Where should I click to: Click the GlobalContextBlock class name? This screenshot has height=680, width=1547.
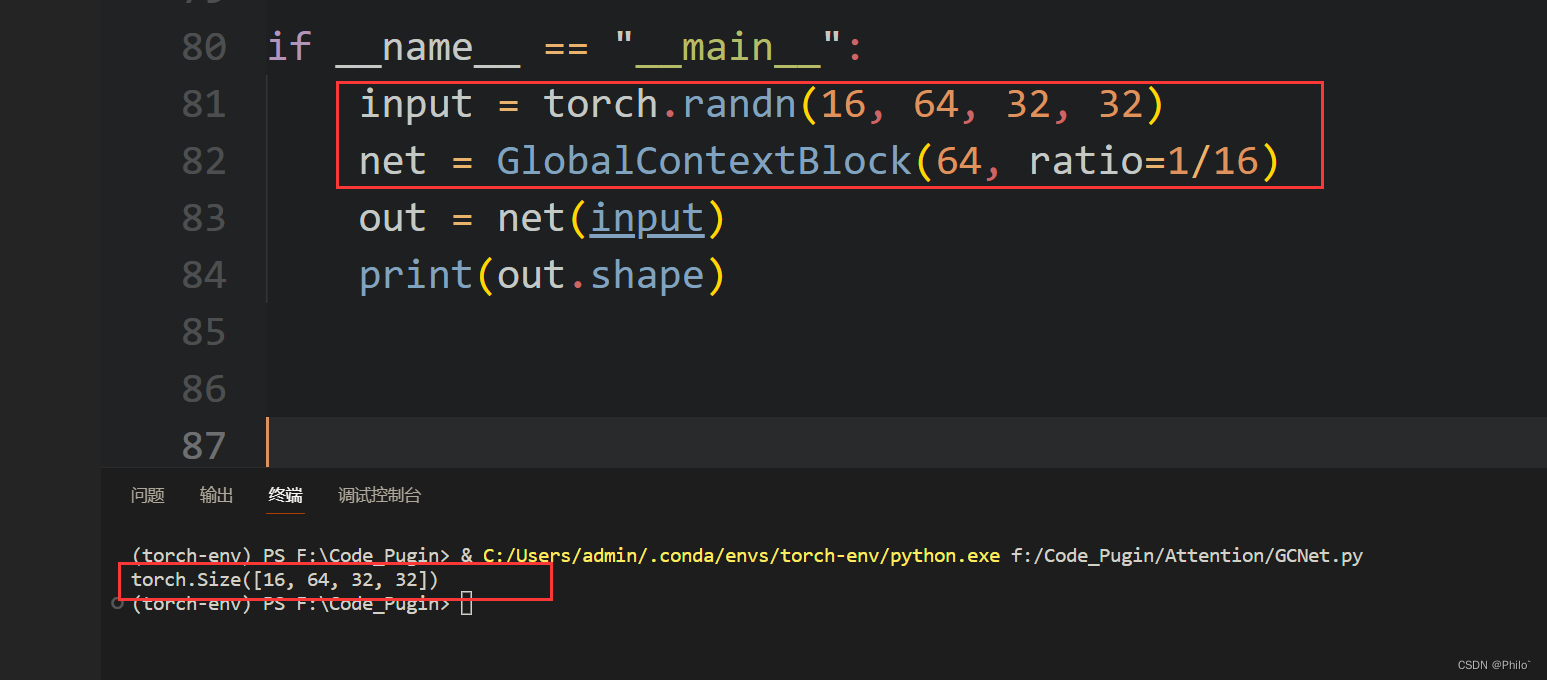(x=704, y=161)
